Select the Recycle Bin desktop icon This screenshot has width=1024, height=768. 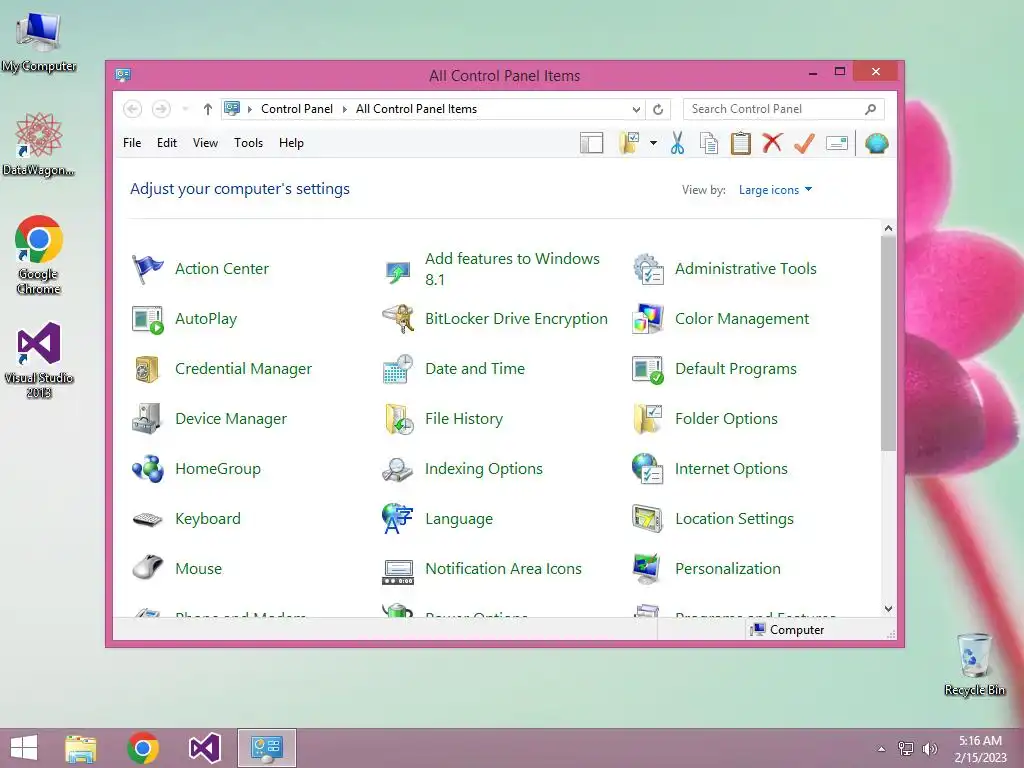coord(974,664)
